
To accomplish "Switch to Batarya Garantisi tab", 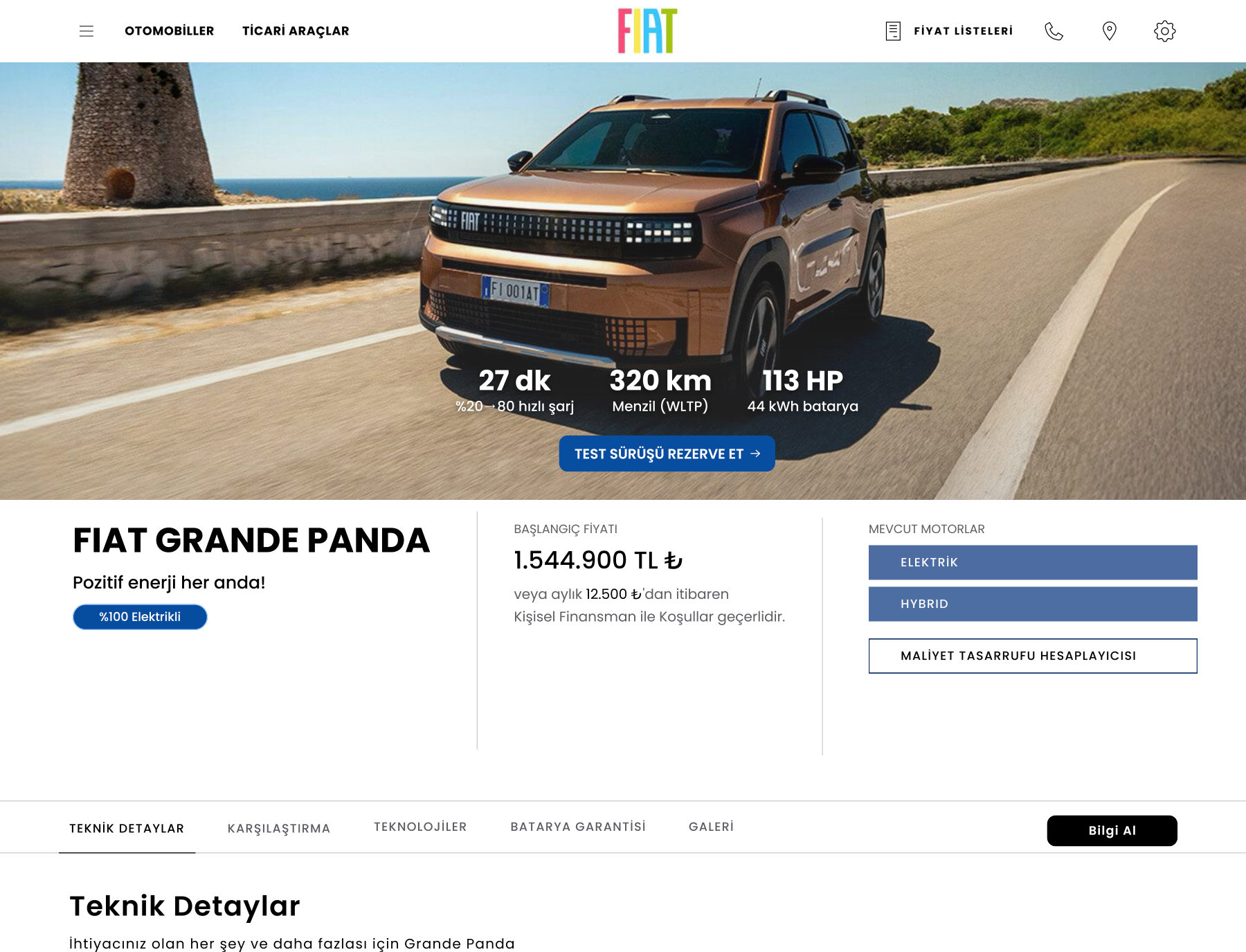I will pyautogui.click(x=578, y=827).
